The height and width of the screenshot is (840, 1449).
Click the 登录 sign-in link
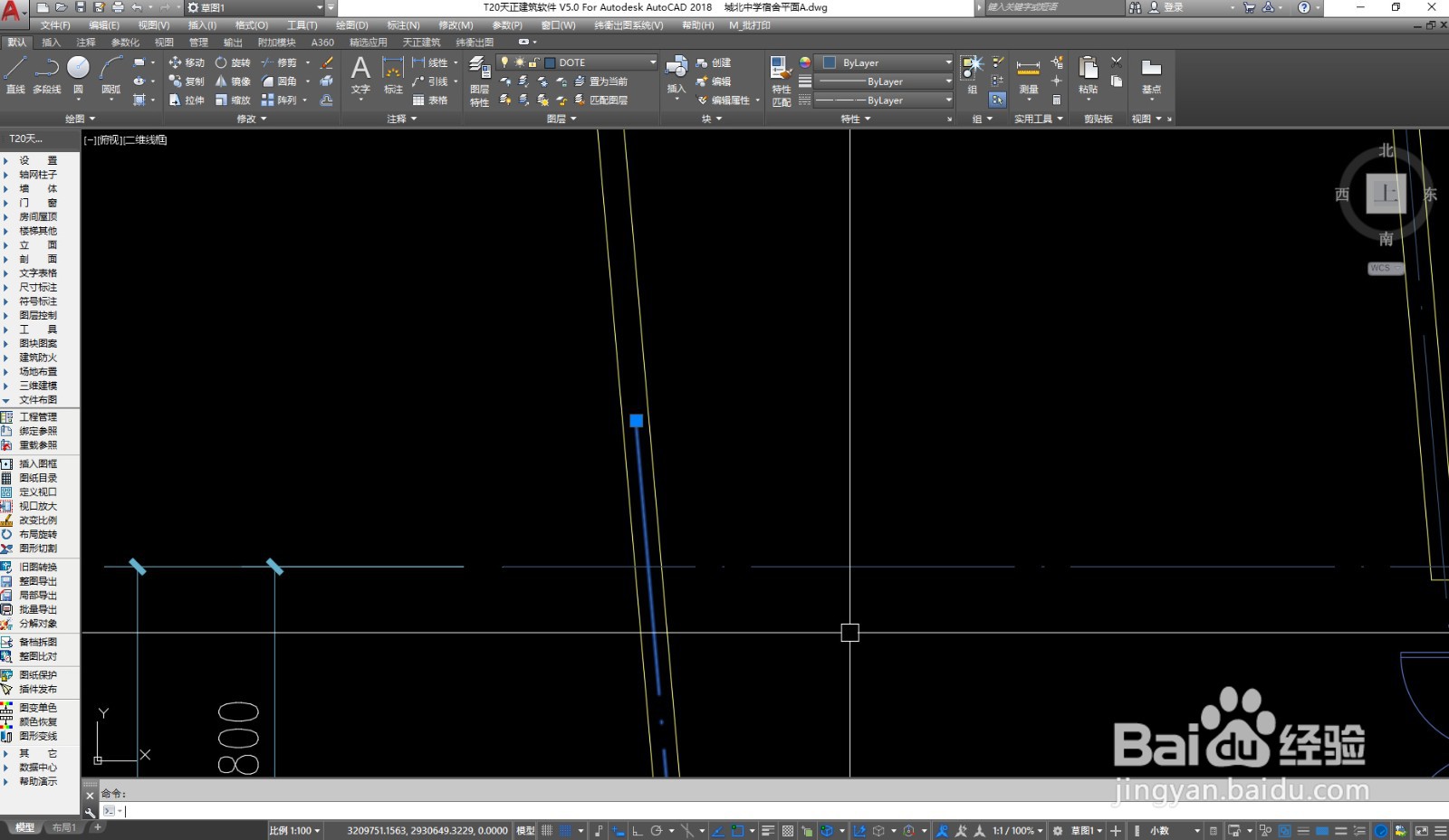(1174, 7)
